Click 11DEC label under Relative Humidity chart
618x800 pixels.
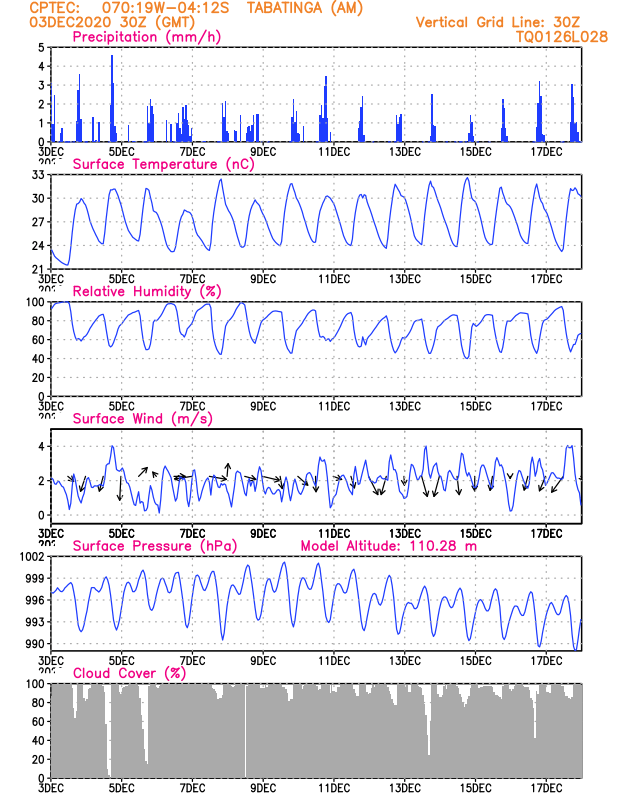333,406
